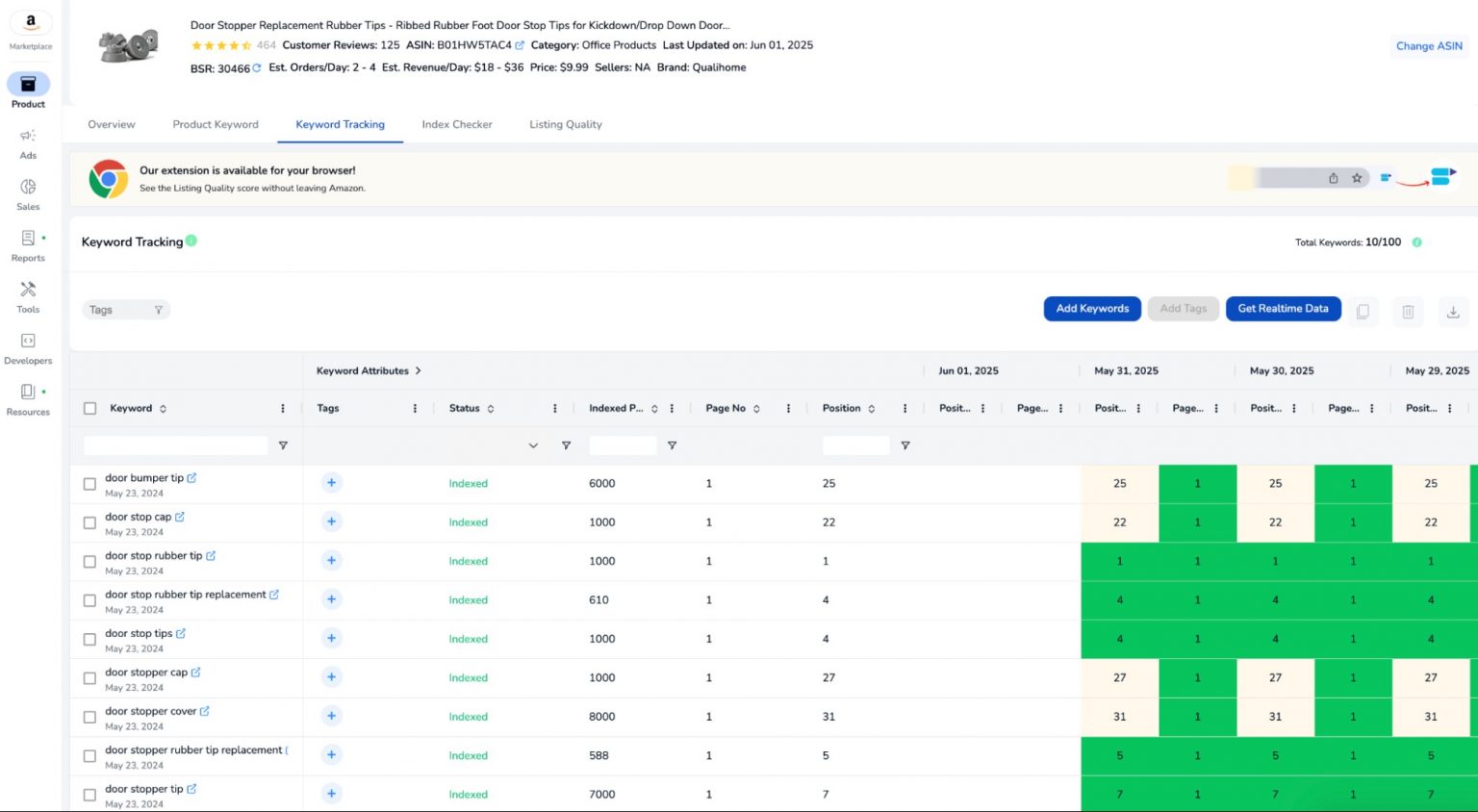Click the Add Tags button
Image resolution: width=1478 pixels, height=812 pixels.
coord(1183,309)
